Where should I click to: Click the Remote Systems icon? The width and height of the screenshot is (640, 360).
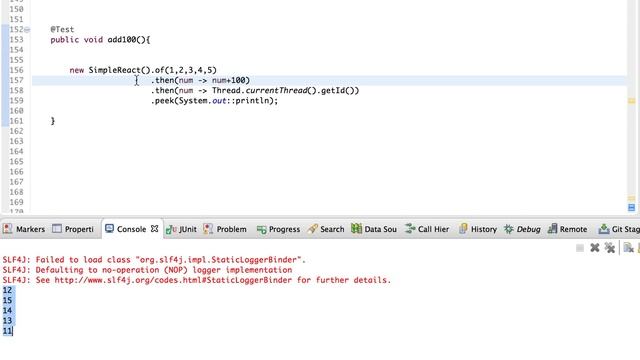(x=552, y=229)
